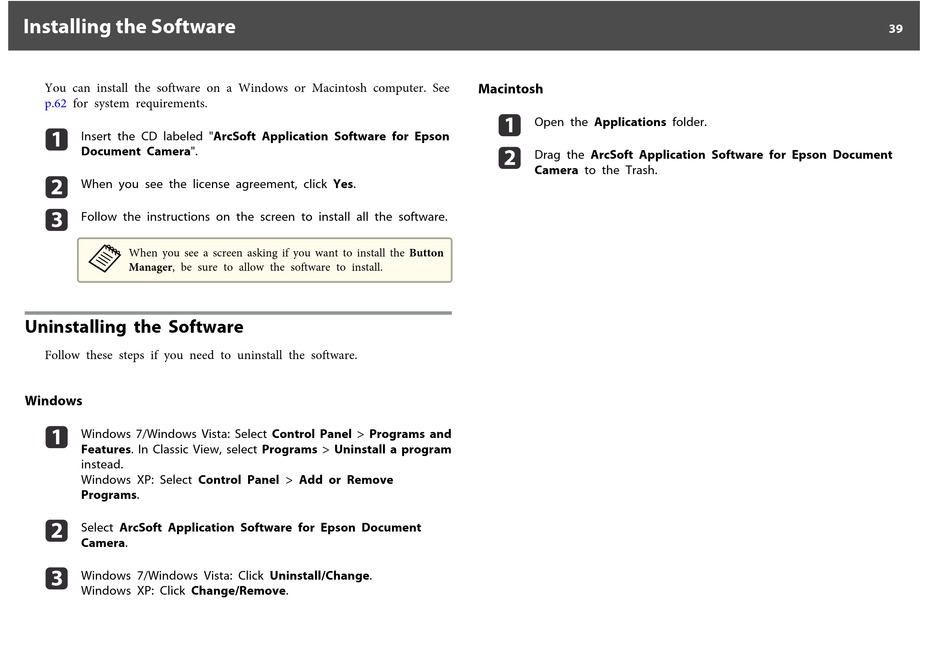Click the step 1 icon beside Insert the CD
The height and width of the screenshot is (660, 950).
(x=57, y=140)
